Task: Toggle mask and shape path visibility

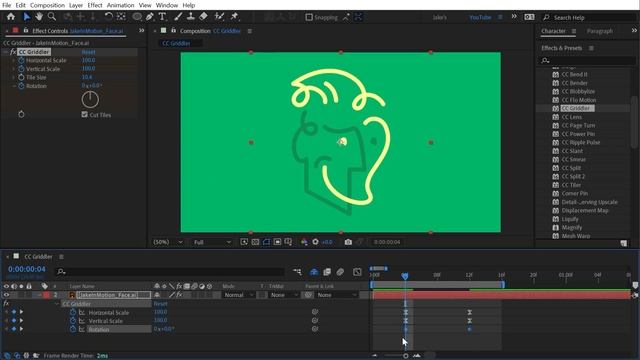Action: click(266, 242)
